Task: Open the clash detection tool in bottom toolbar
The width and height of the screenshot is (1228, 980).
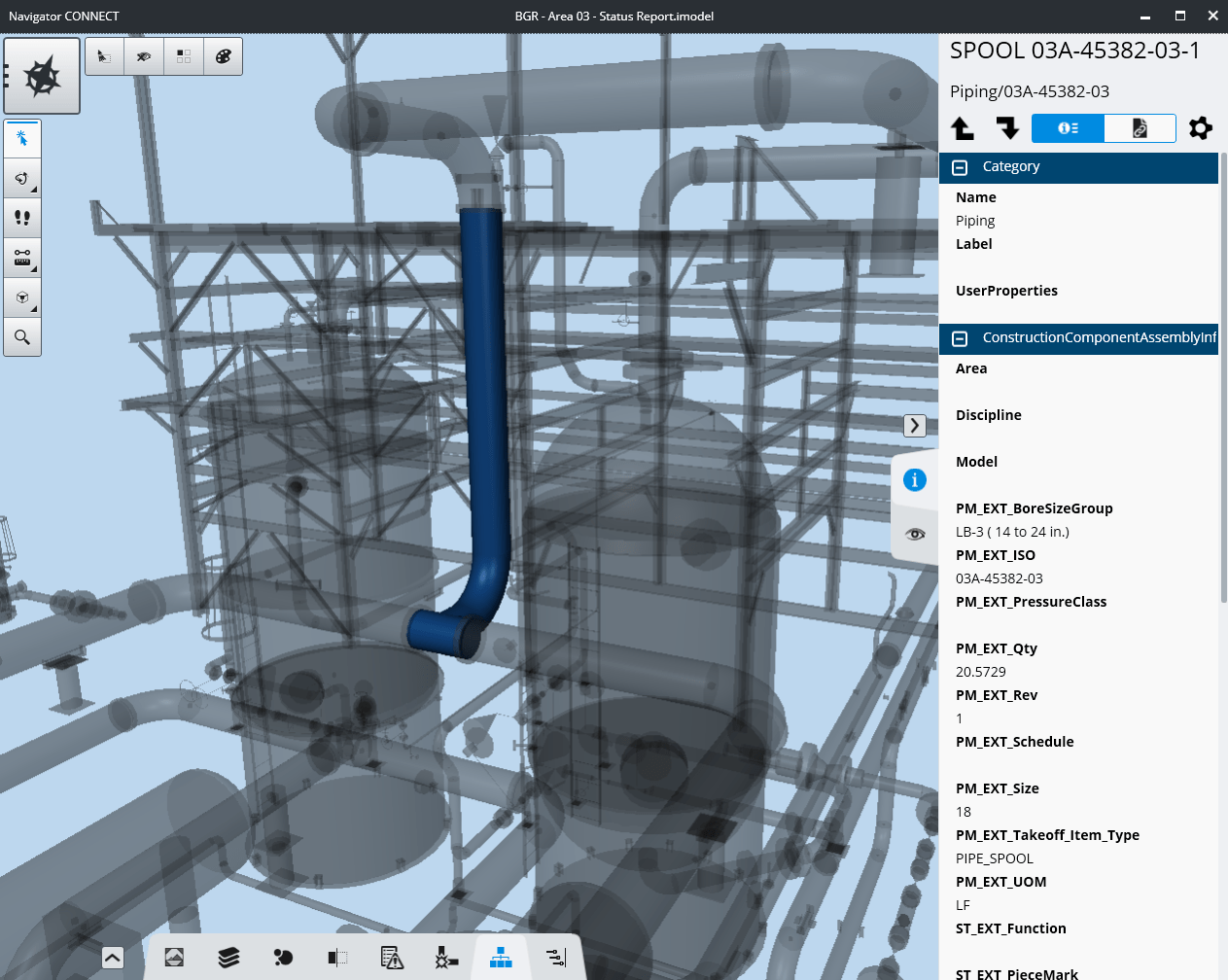Action: [x=446, y=958]
